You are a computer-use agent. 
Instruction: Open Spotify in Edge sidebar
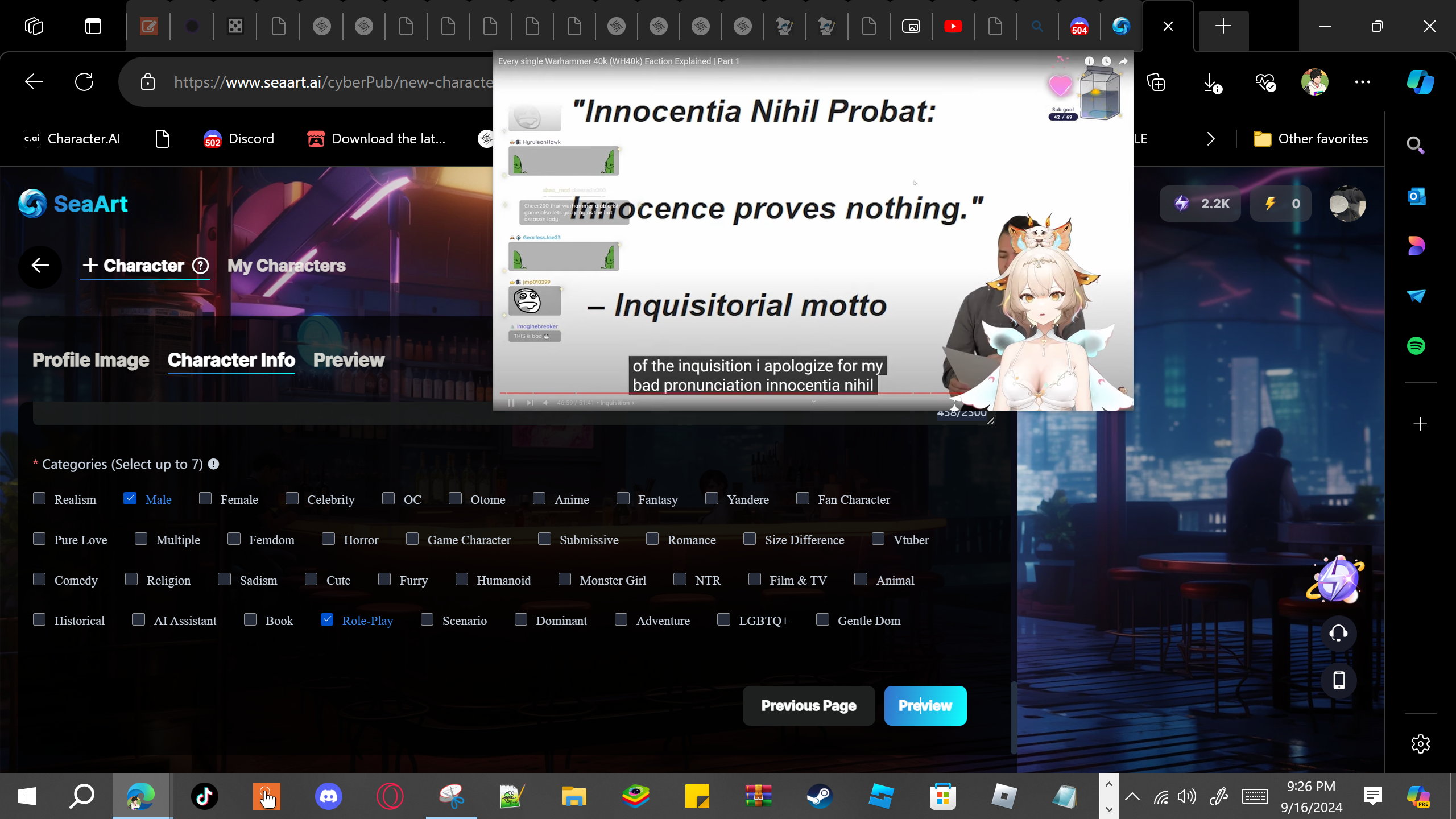point(1416,346)
